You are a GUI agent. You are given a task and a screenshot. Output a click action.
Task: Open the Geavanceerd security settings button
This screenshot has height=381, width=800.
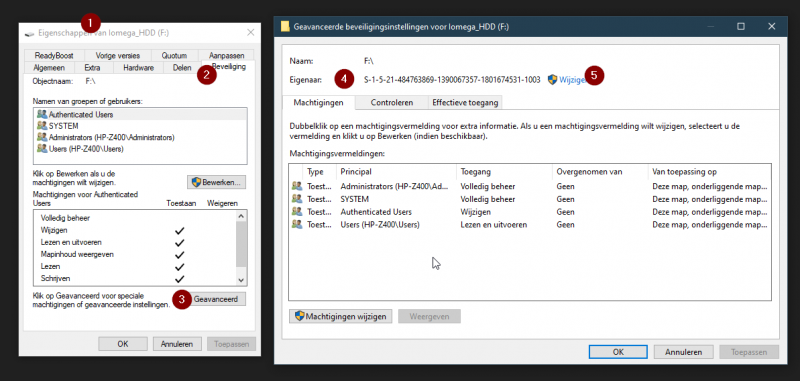click(215, 299)
